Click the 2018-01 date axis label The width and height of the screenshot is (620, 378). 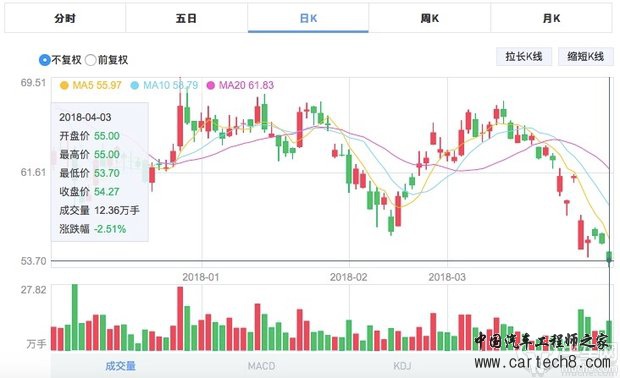click(x=200, y=277)
